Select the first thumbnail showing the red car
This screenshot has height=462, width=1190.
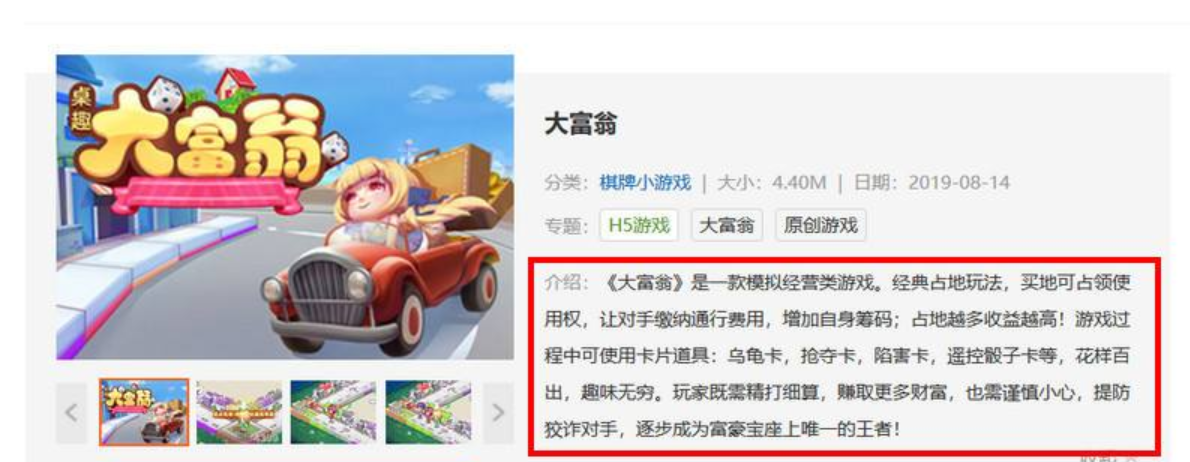144,412
